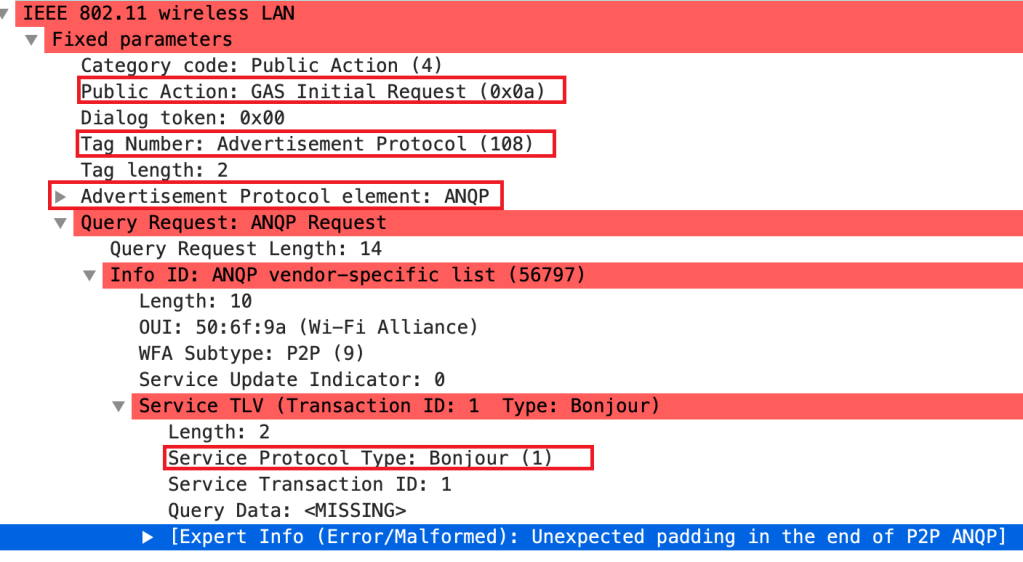Collapse the Query Request: ANQP Request node
The width and height of the screenshot is (1023, 562).
(62, 222)
